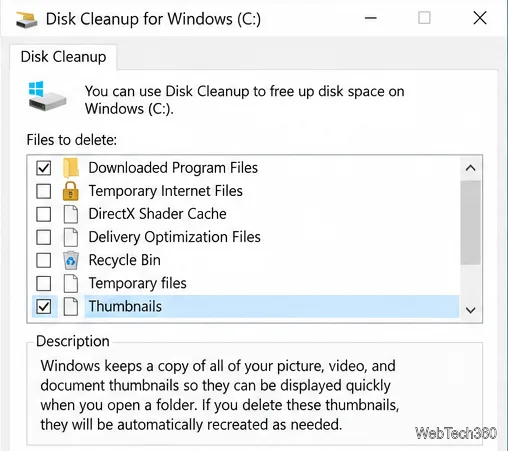Uncheck the Thumbnails checkbox
The height and width of the screenshot is (451, 508).
tap(44, 306)
